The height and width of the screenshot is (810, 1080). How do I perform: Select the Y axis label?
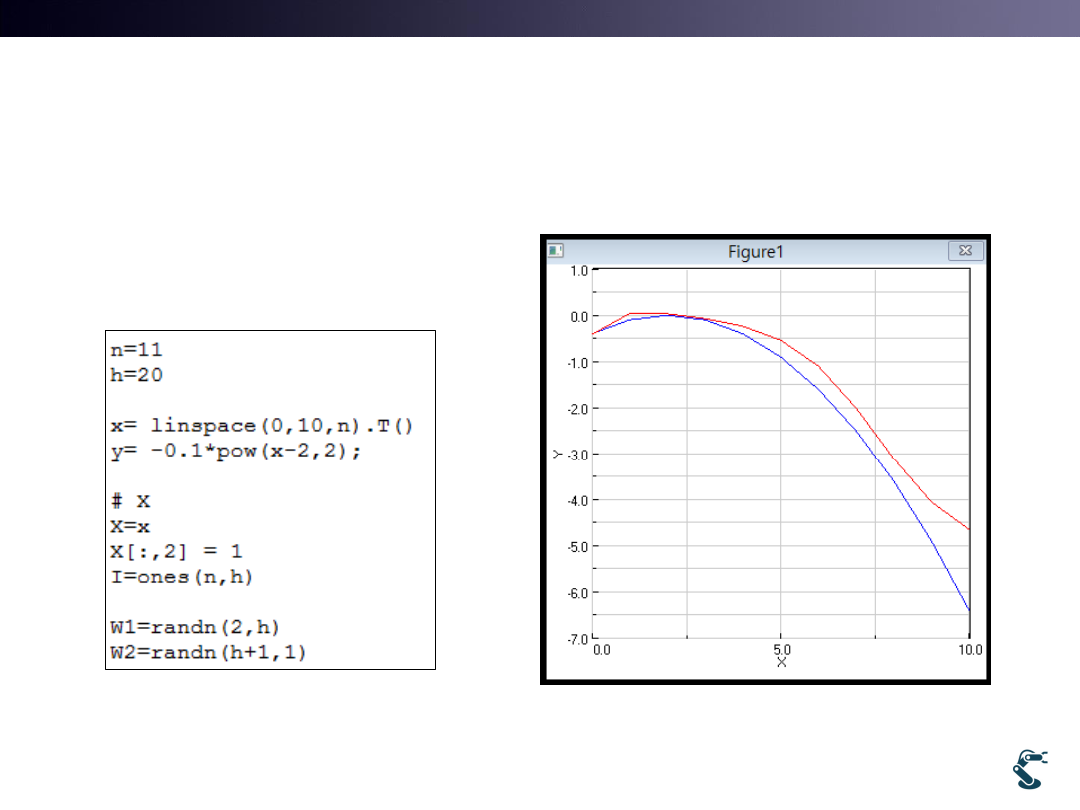(558, 453)
